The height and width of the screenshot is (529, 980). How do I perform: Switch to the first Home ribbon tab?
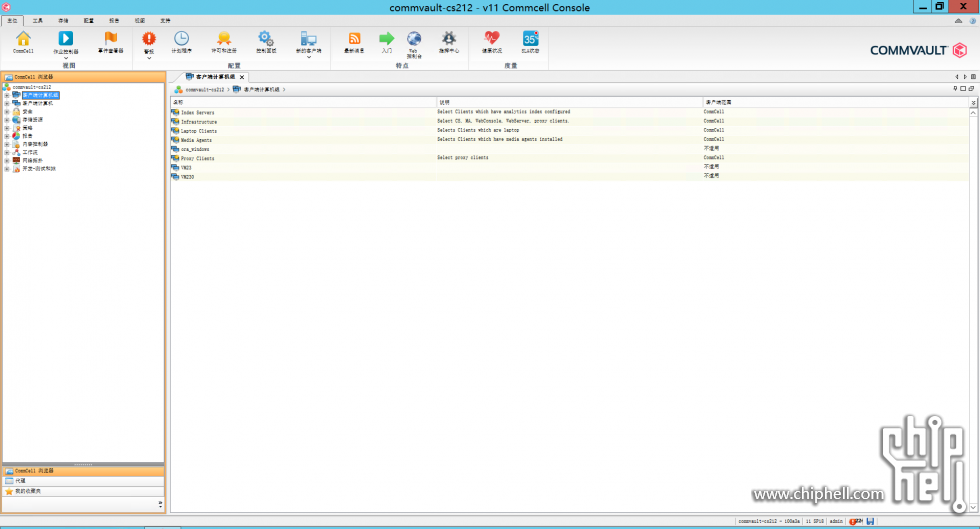coord(12,21)
